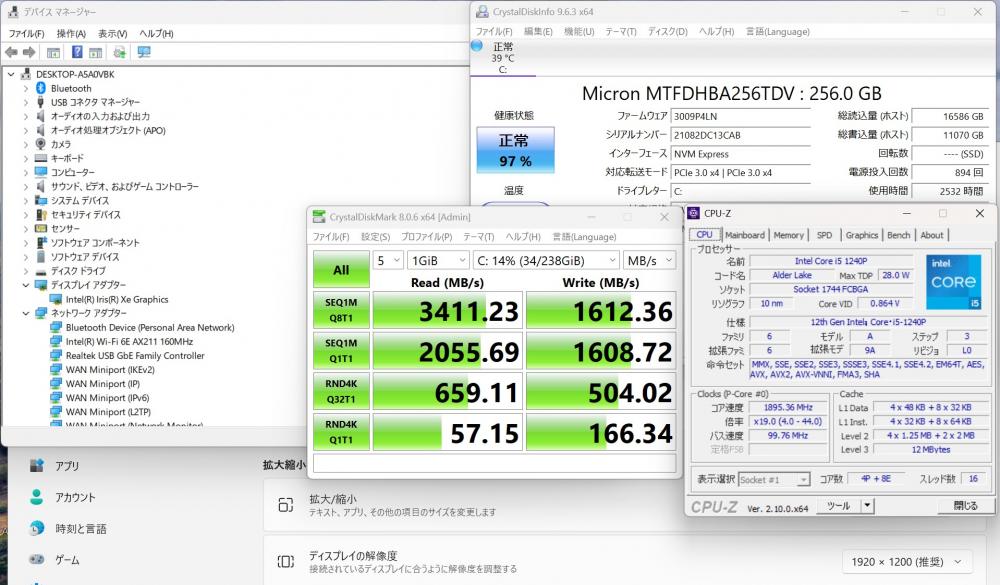Open the ツール dropdown arrow in CPU-Z
Screen dimensions: 1000x585
coord(867,506)
